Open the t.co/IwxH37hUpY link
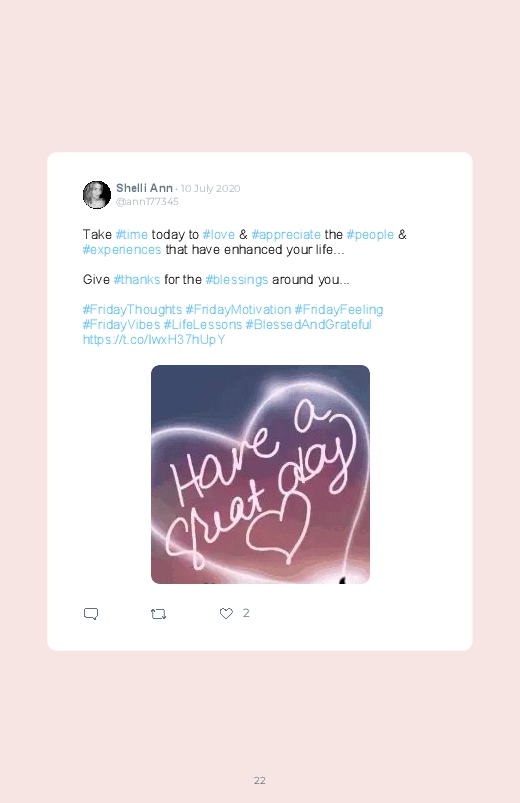 [154, 340]
